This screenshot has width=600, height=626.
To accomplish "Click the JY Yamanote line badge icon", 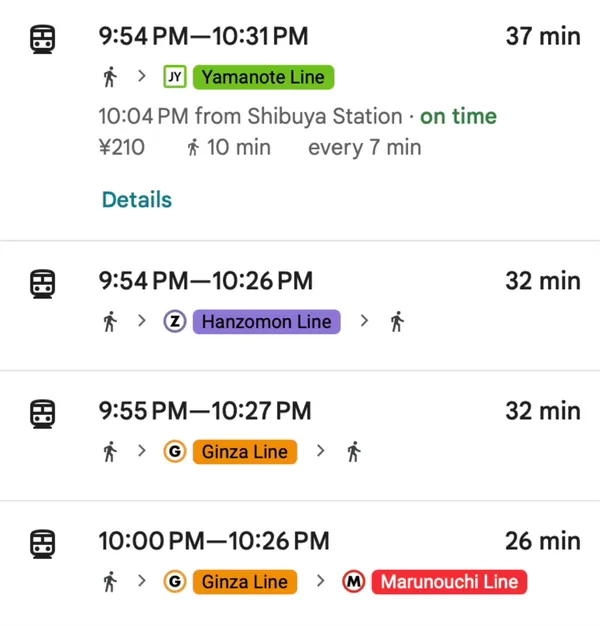I will (175, 77).
